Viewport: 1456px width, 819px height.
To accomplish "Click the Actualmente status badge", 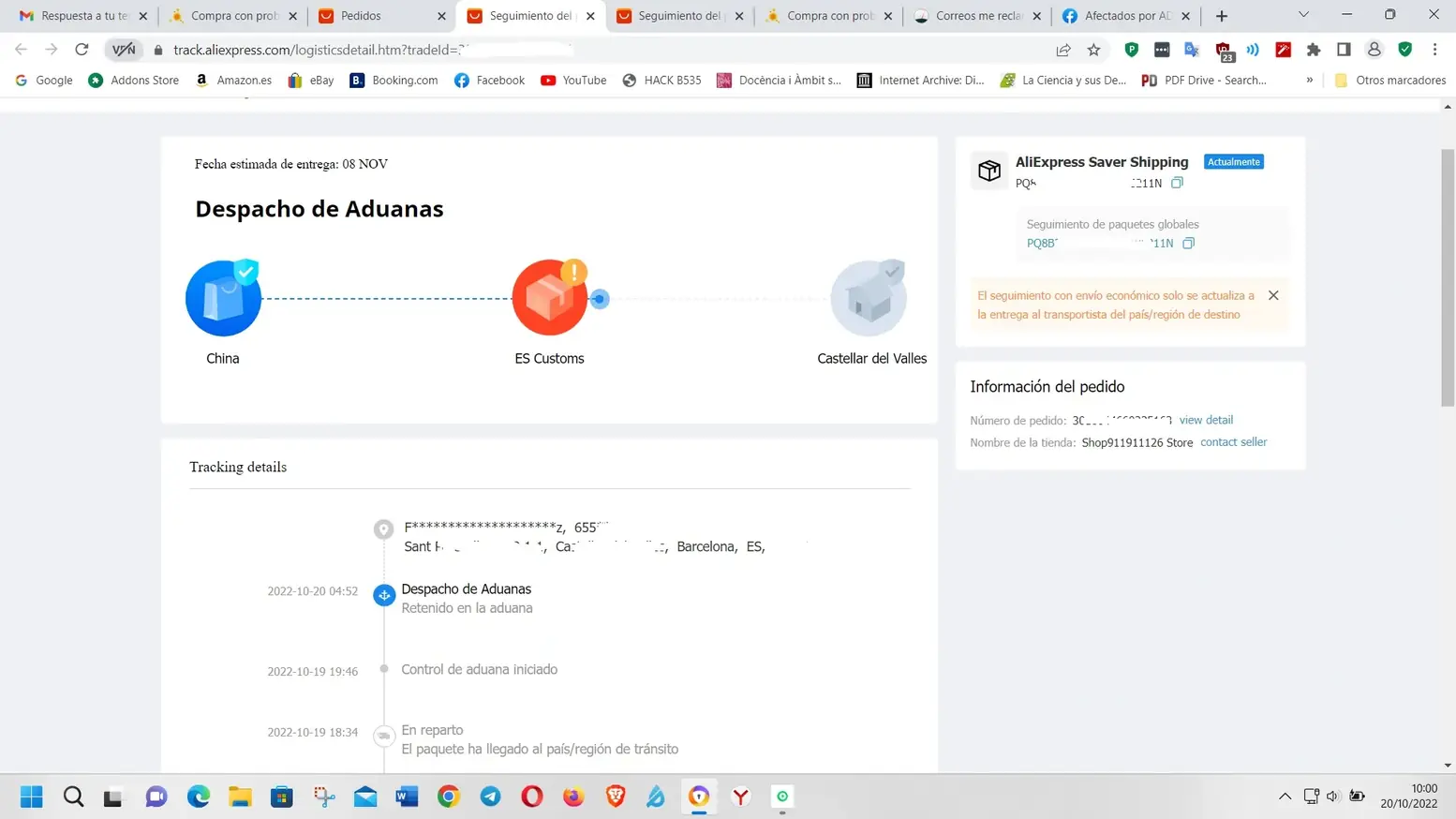I will click(x=1234, y=162).
